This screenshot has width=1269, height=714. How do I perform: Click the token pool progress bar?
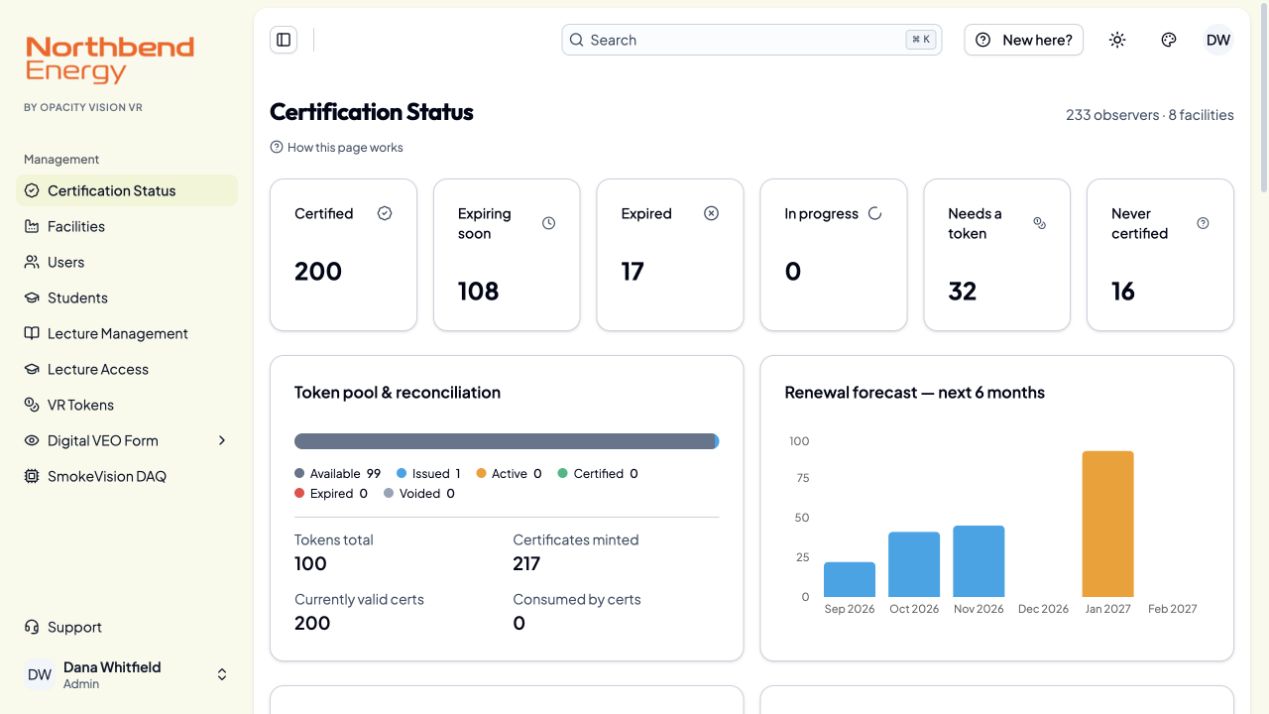pos(507,441)
